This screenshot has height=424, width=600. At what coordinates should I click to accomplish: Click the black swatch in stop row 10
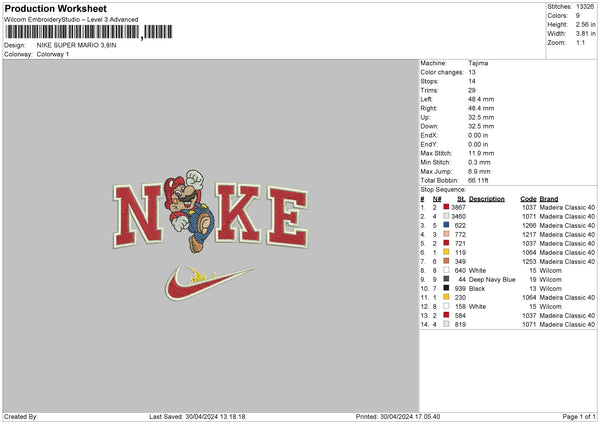coord(446,288)
